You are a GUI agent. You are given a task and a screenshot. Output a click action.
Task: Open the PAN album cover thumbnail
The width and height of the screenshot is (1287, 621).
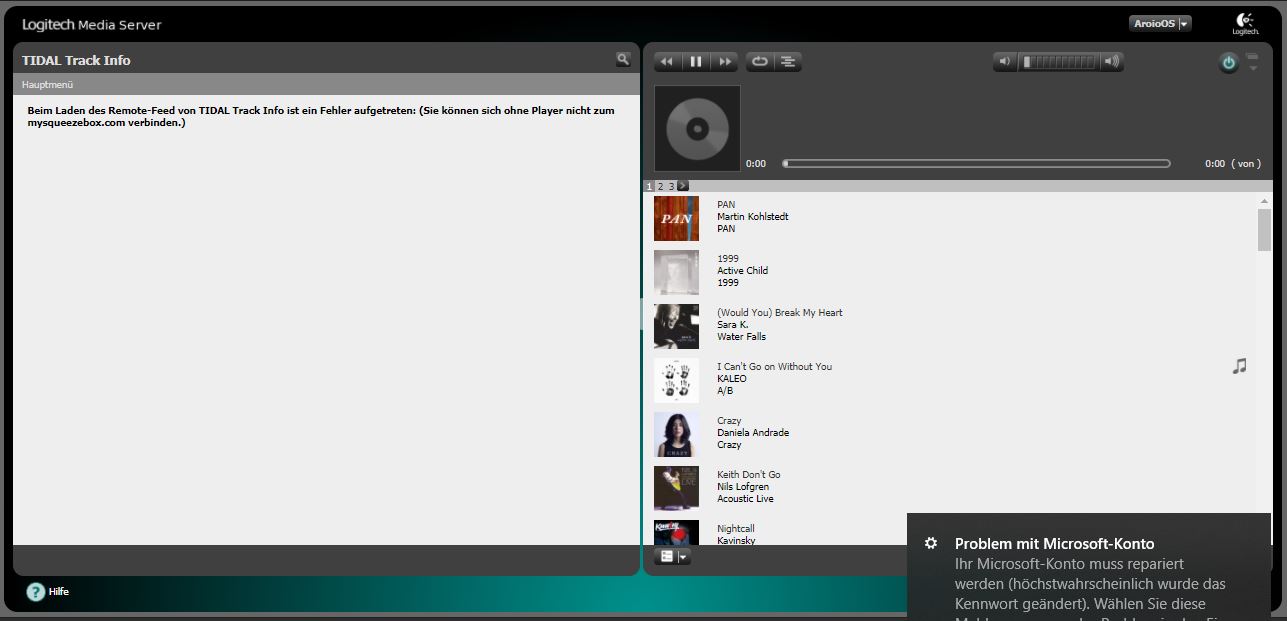(676, 218)
